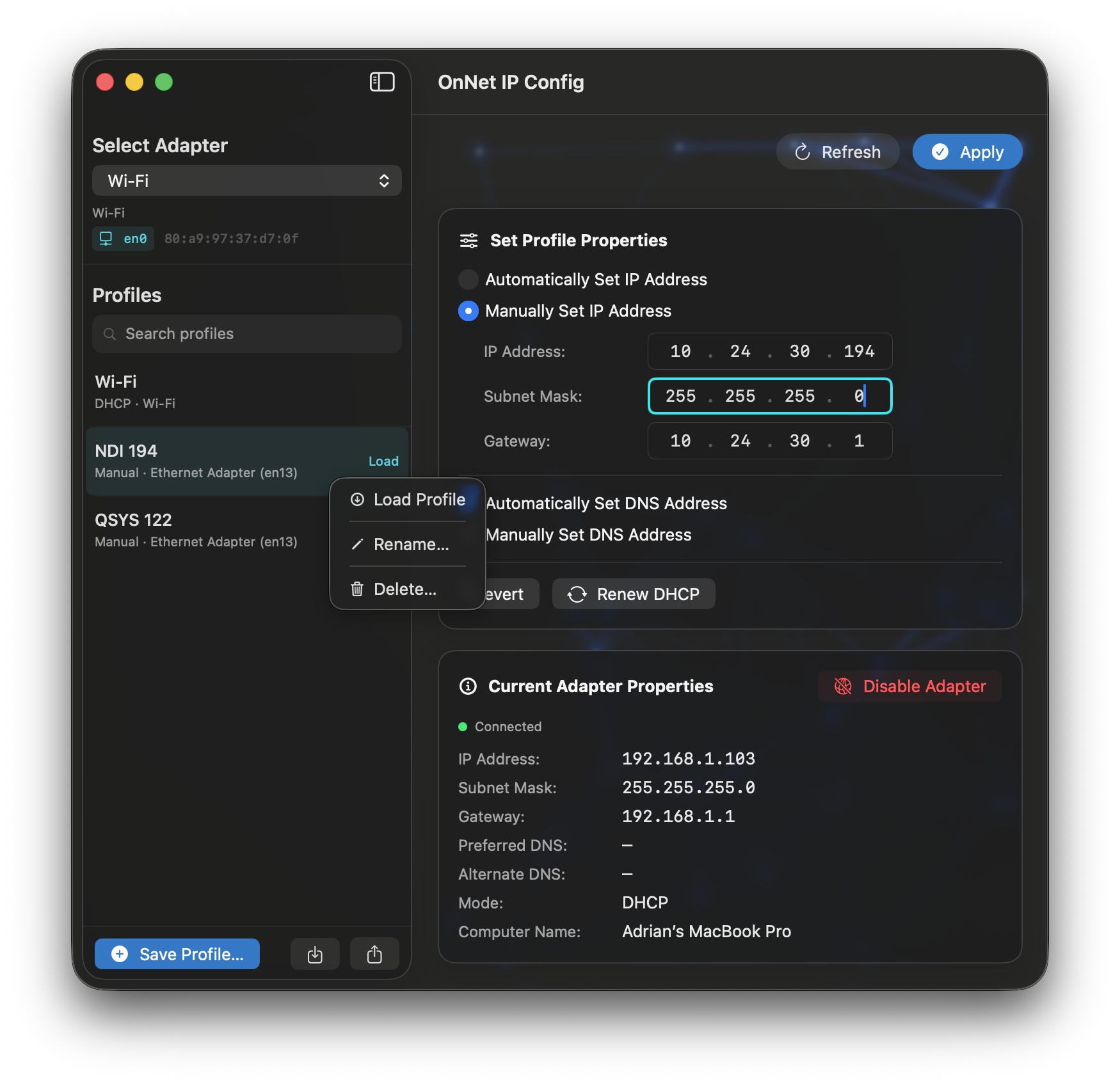The image size is (1120, 1085).
Task: Click current gateway value 192.168.1.1
Action: point(678,816)
